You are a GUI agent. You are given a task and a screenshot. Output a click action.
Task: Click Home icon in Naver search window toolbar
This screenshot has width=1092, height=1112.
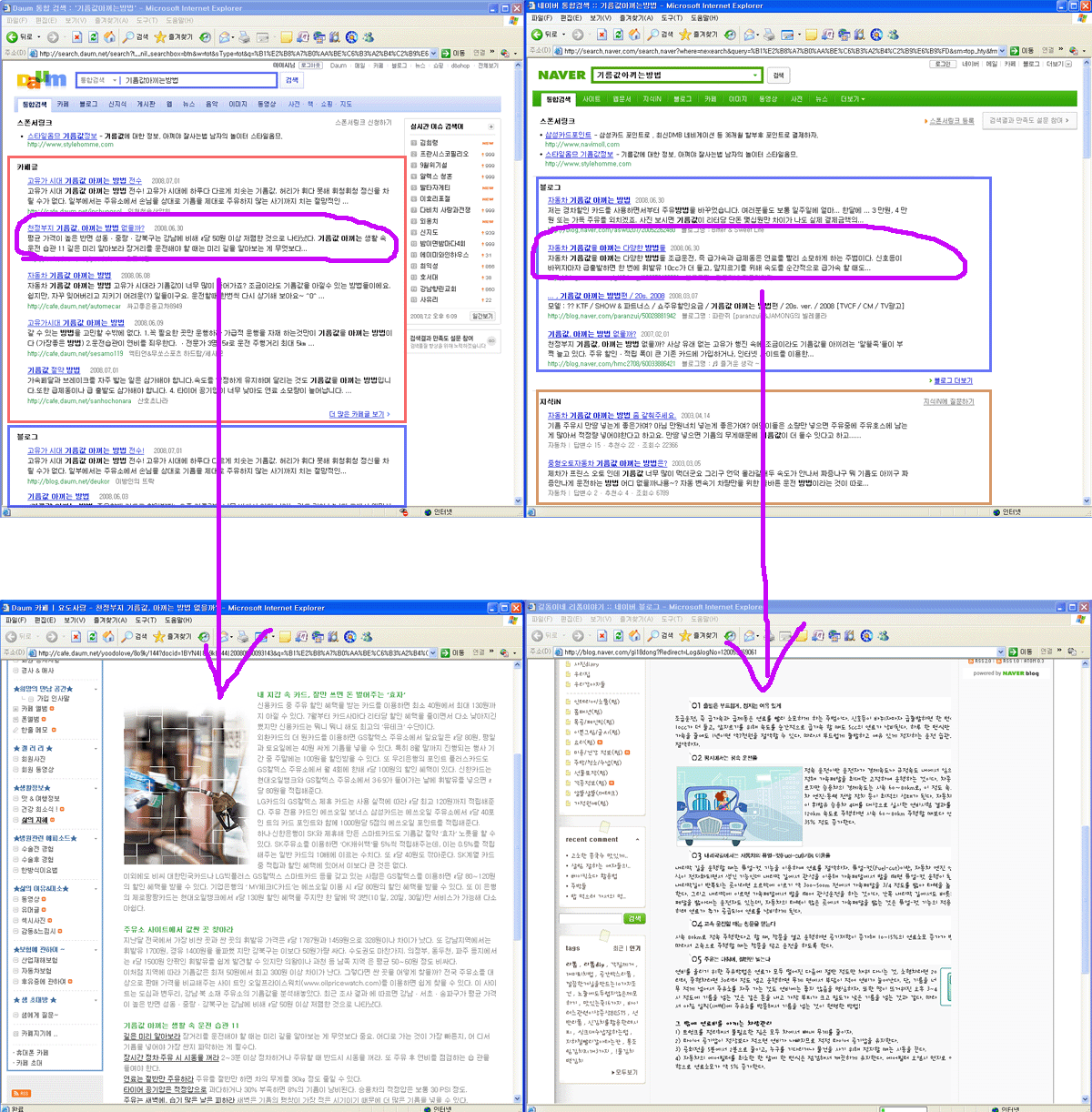coord(633,35)
